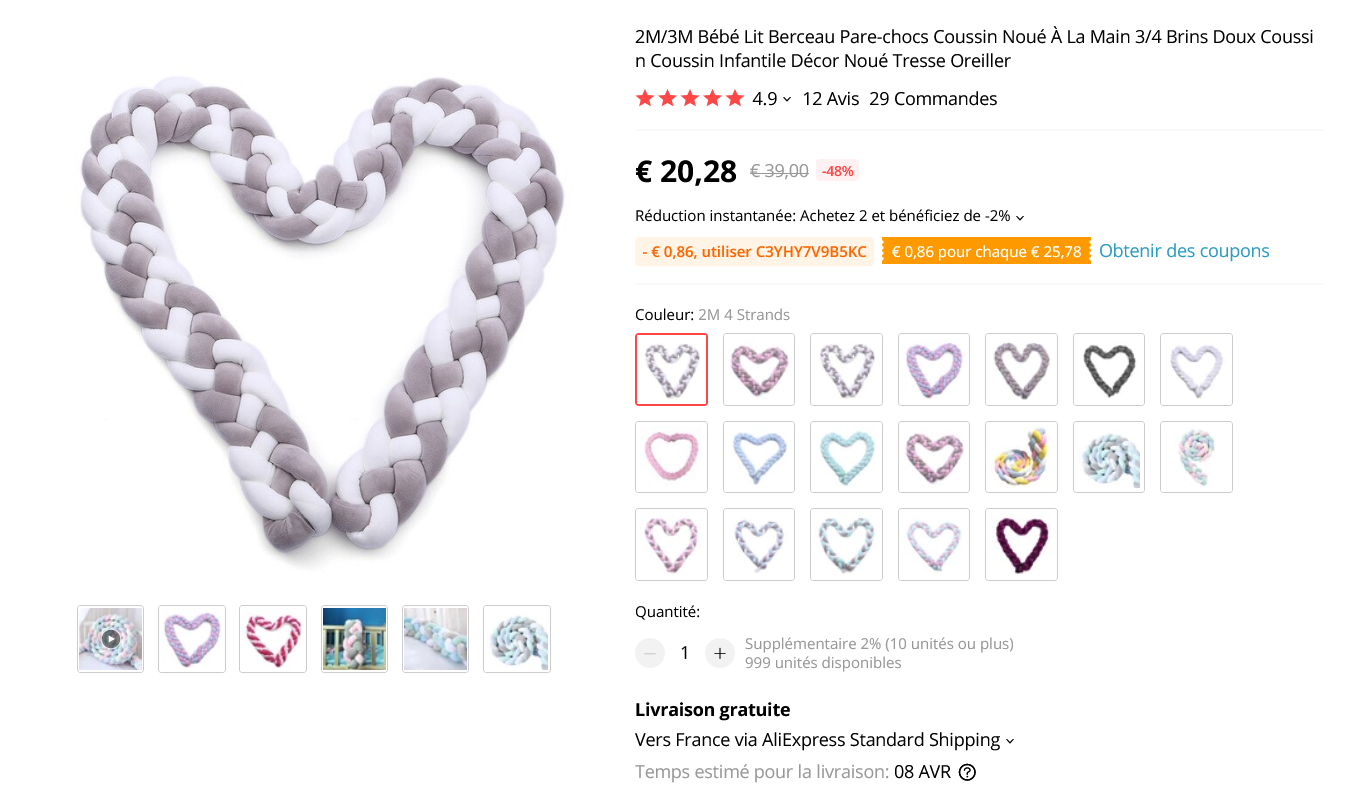
Task: Expand the Réduction instantanée details
Action: click(x=1020, y=217)
